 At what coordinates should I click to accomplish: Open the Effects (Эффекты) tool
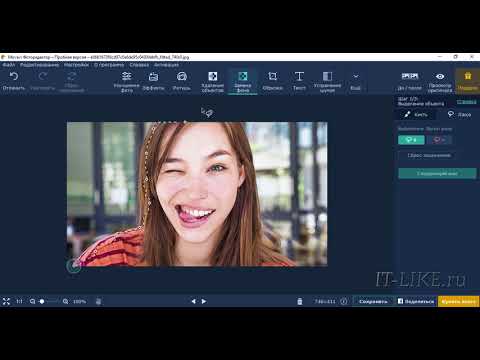[x=153, y=81]
